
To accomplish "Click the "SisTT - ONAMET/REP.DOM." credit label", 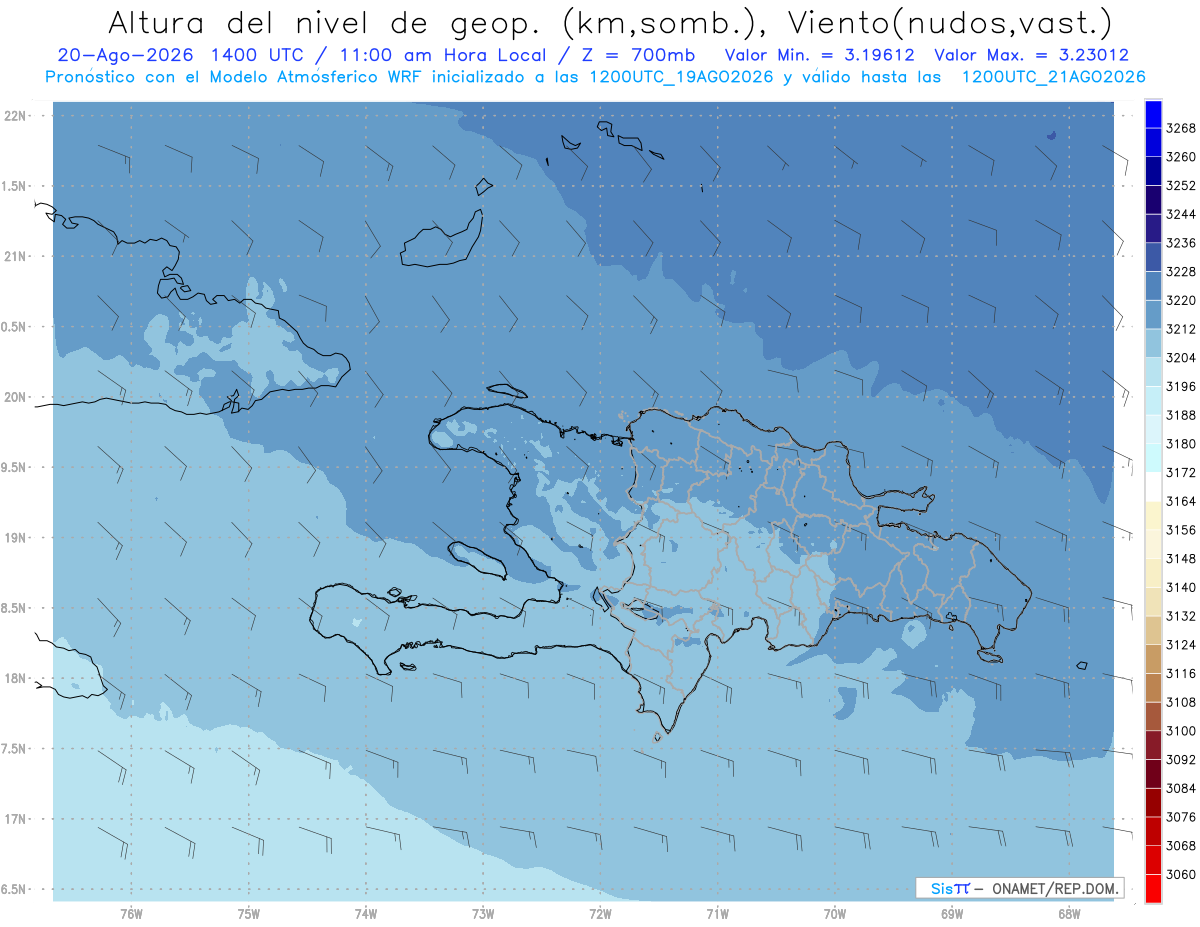I will tap(1019, 888).
